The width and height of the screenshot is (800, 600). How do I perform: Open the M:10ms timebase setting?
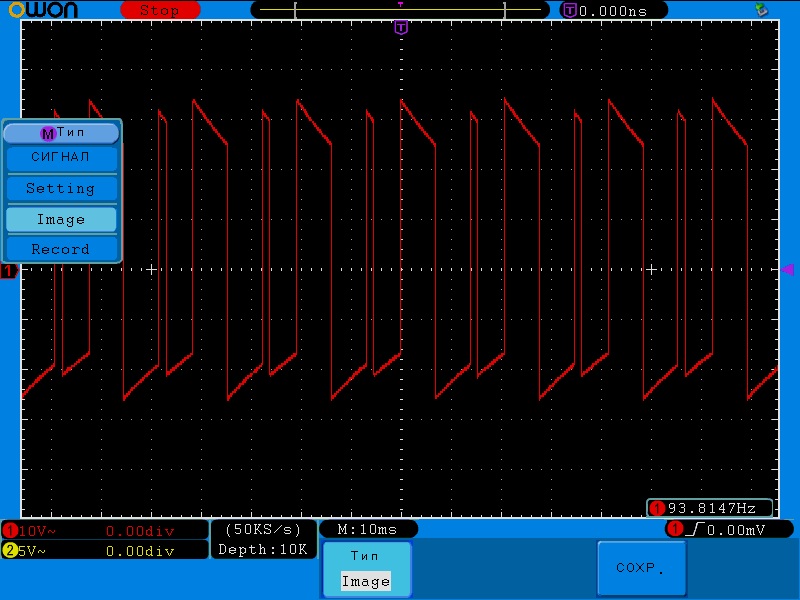click(x=367, y=529)
